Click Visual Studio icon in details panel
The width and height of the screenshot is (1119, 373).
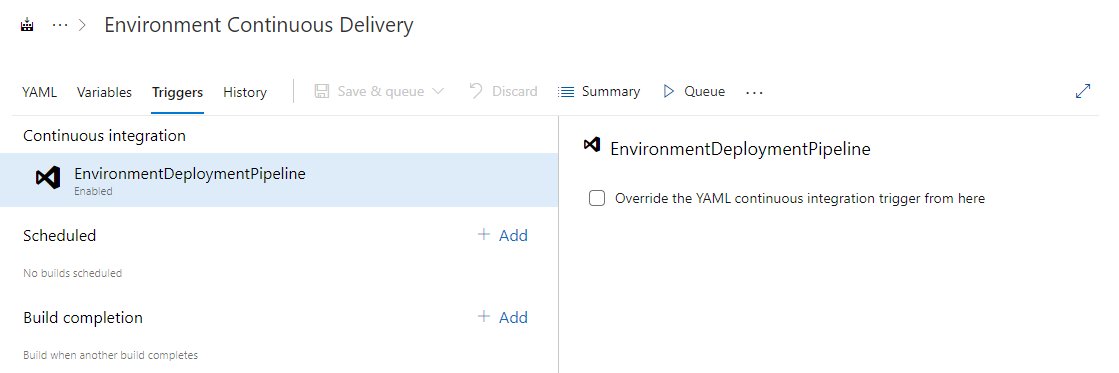click(592, 145)
